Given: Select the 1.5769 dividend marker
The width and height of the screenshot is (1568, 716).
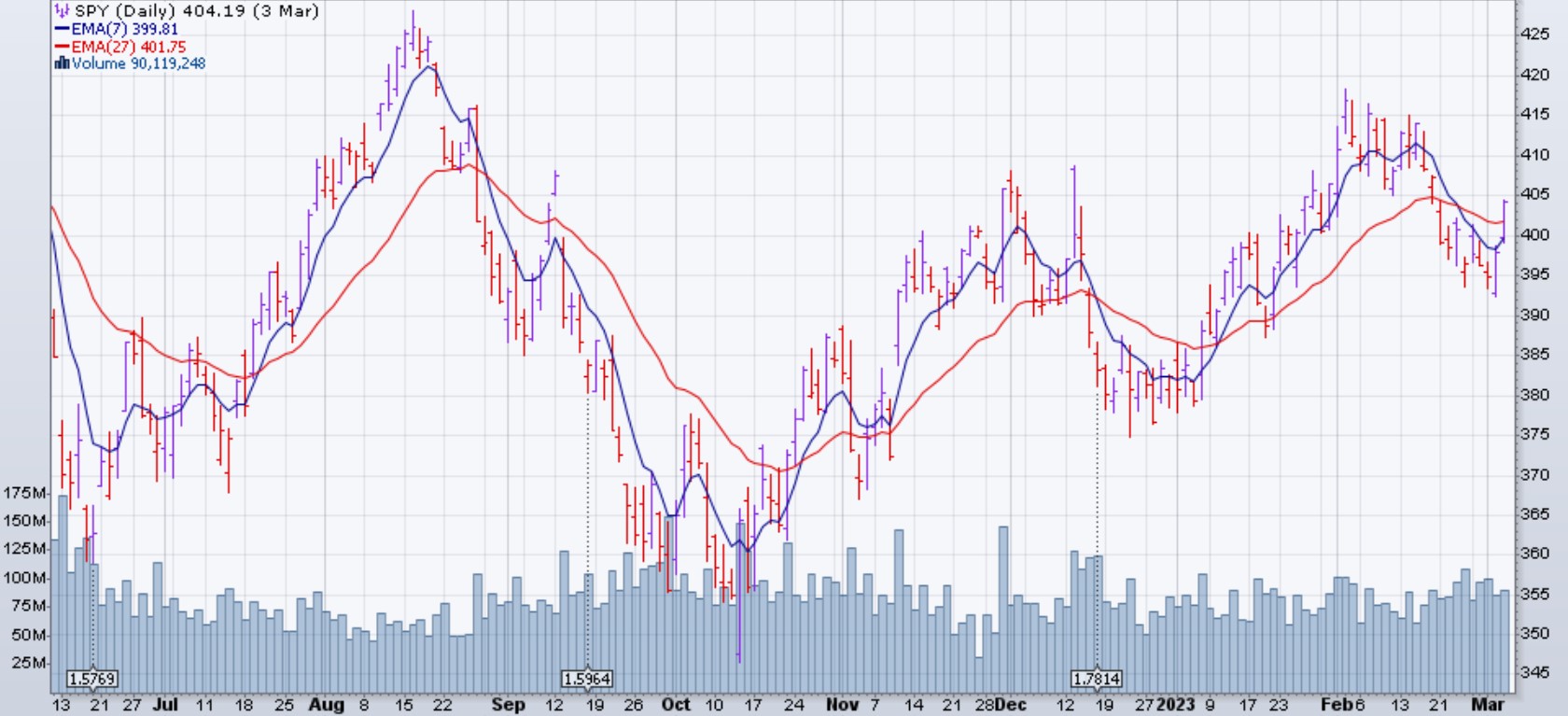Looking at the screenshot, I should coord(92,679).
